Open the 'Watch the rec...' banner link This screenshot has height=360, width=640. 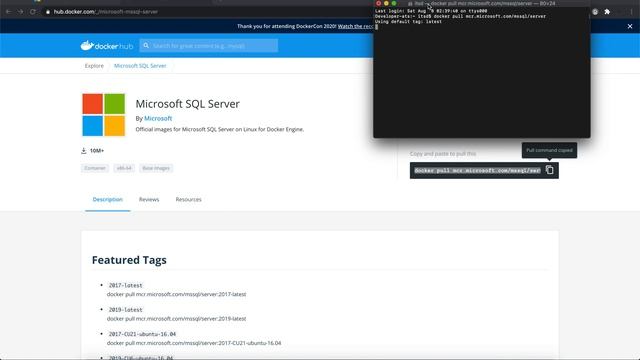pyautogui.click(x=355, y=26)
